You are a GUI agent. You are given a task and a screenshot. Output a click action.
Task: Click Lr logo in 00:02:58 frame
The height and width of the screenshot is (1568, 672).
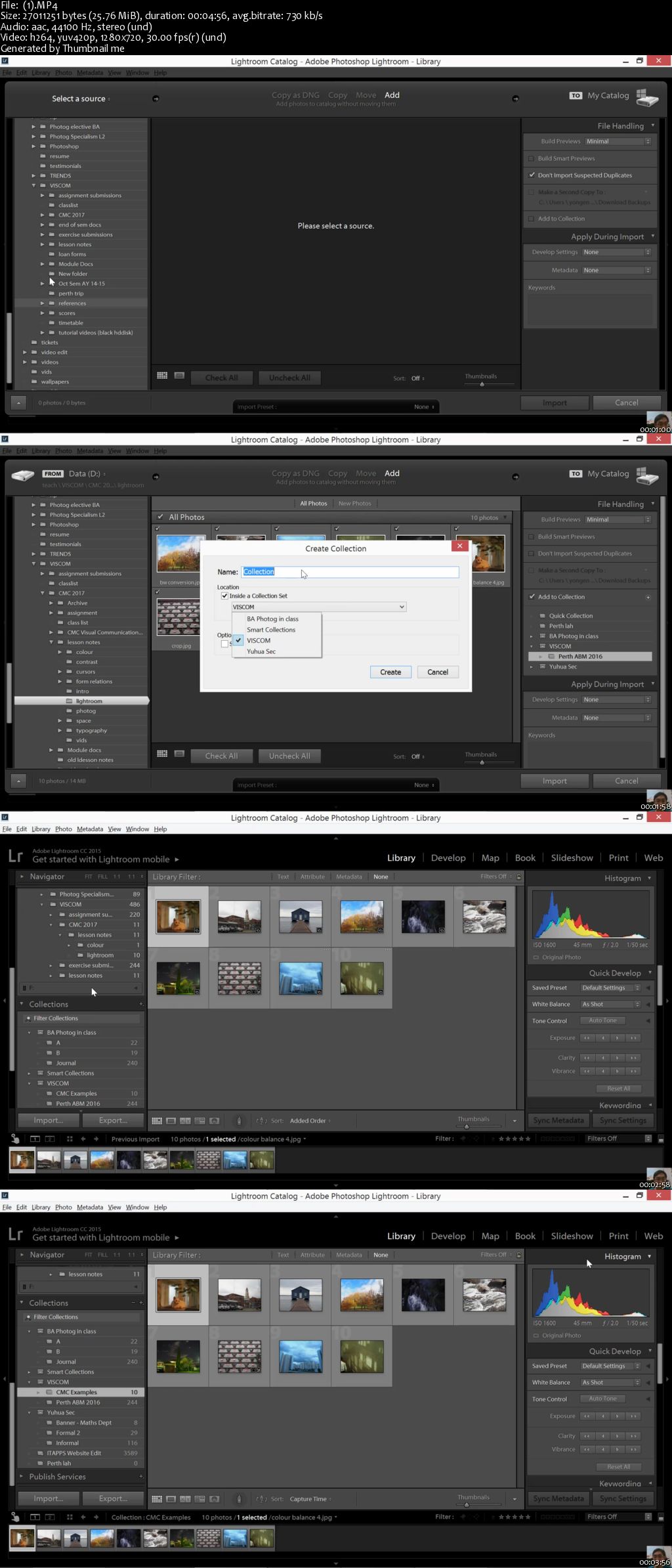point(16,856)
